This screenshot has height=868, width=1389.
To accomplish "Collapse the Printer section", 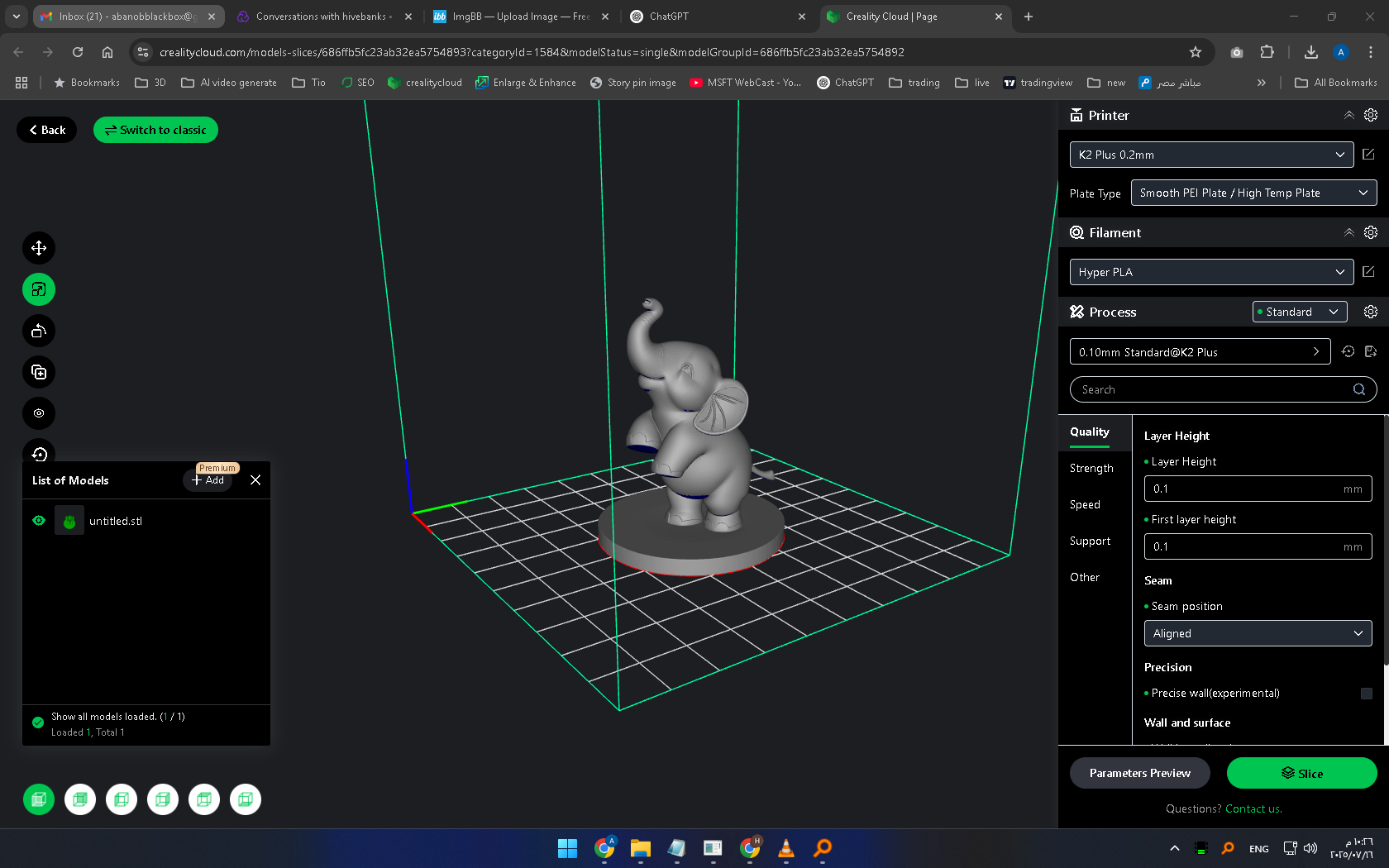I will pos(1349,115).
